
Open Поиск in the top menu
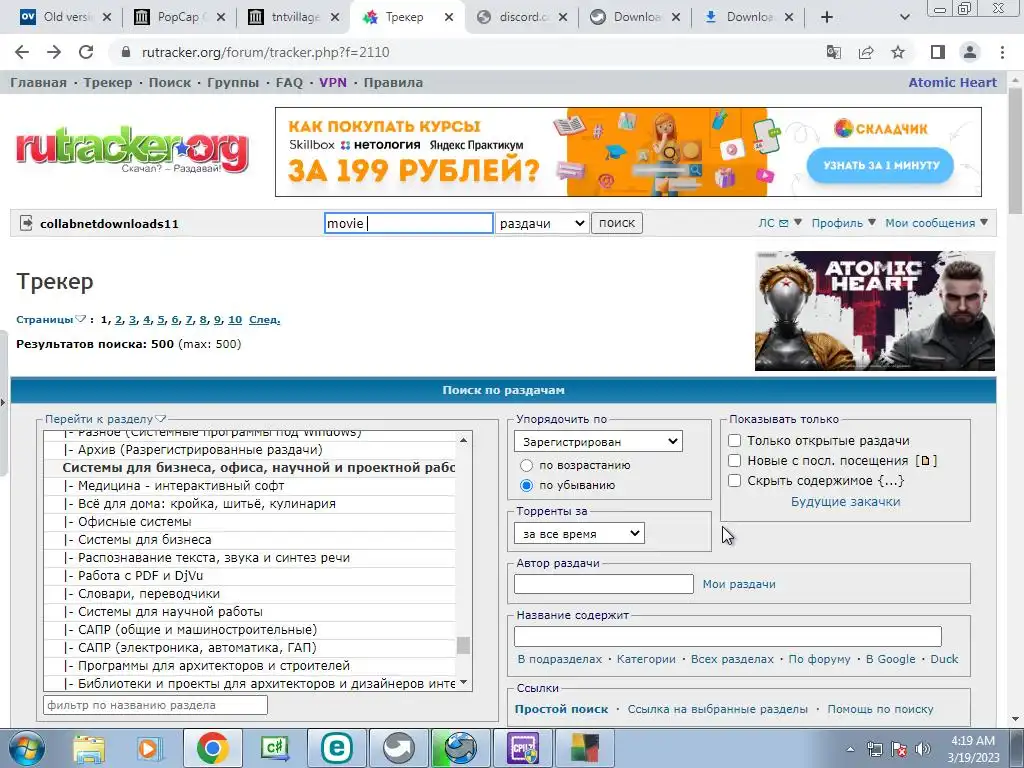click(x=170, y=82)
